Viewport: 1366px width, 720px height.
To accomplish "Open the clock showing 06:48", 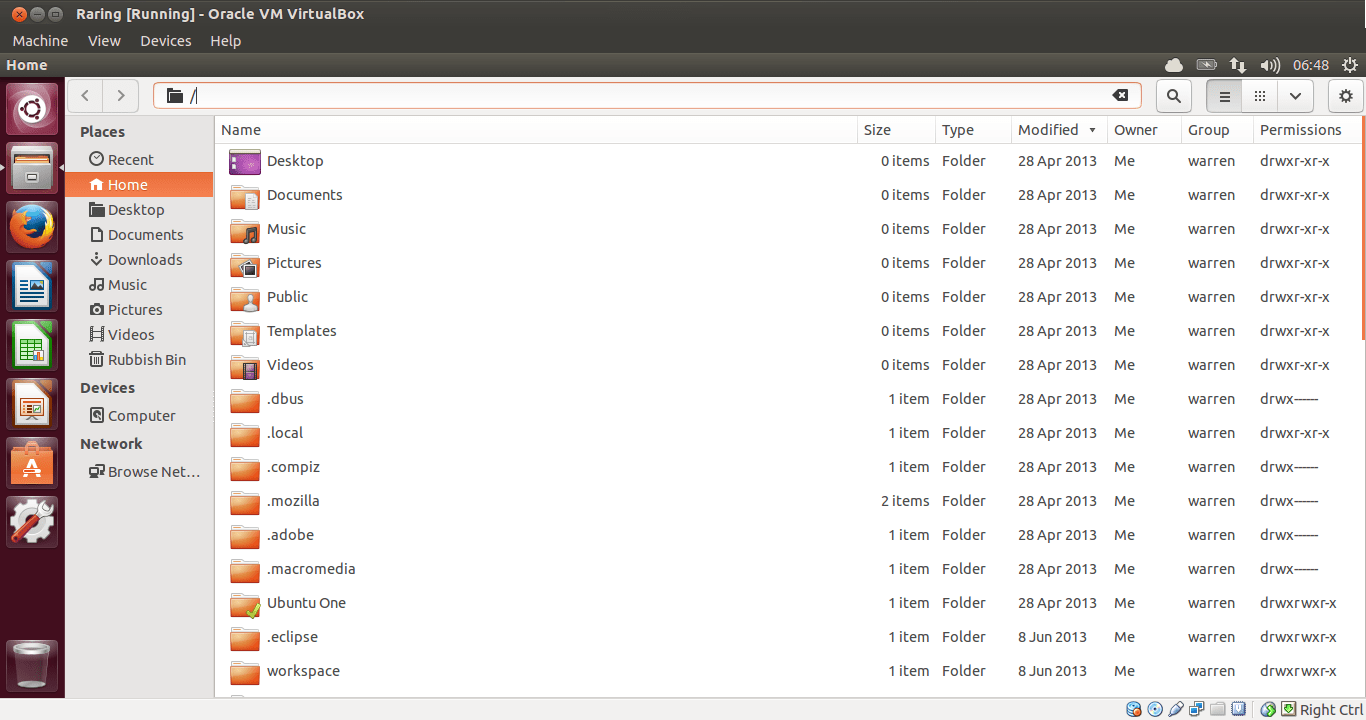I will (x=1311, y=65).
